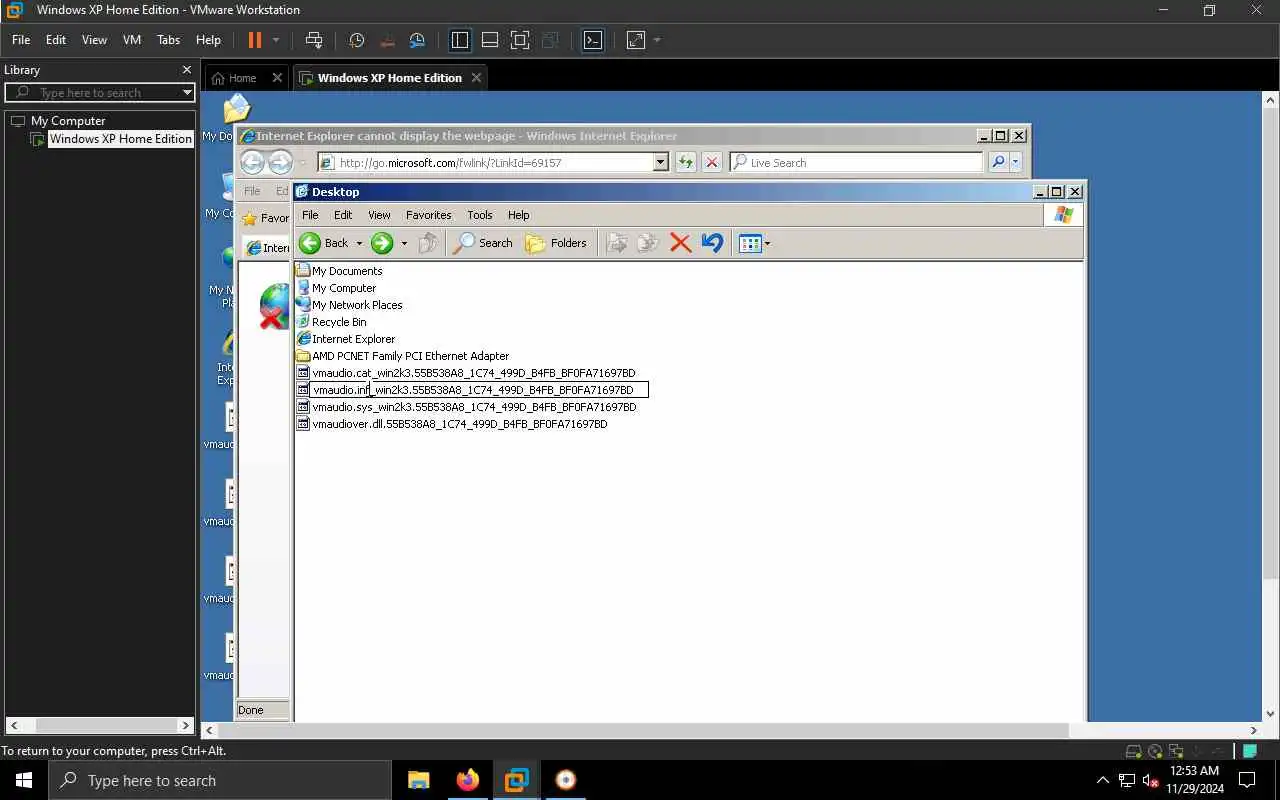1280x800 pixels.
Task: Click the VMware Workstation taskbar icon
Action: (516, 780)
